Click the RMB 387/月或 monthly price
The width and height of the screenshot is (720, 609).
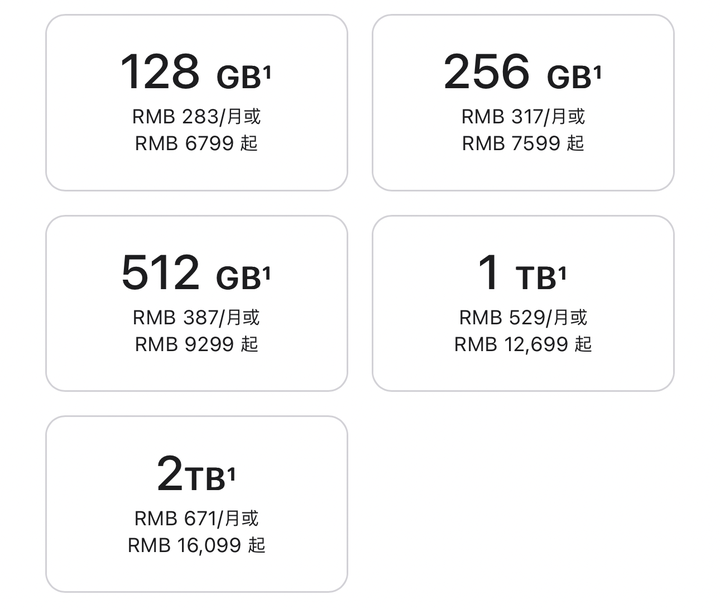point(196,318)
